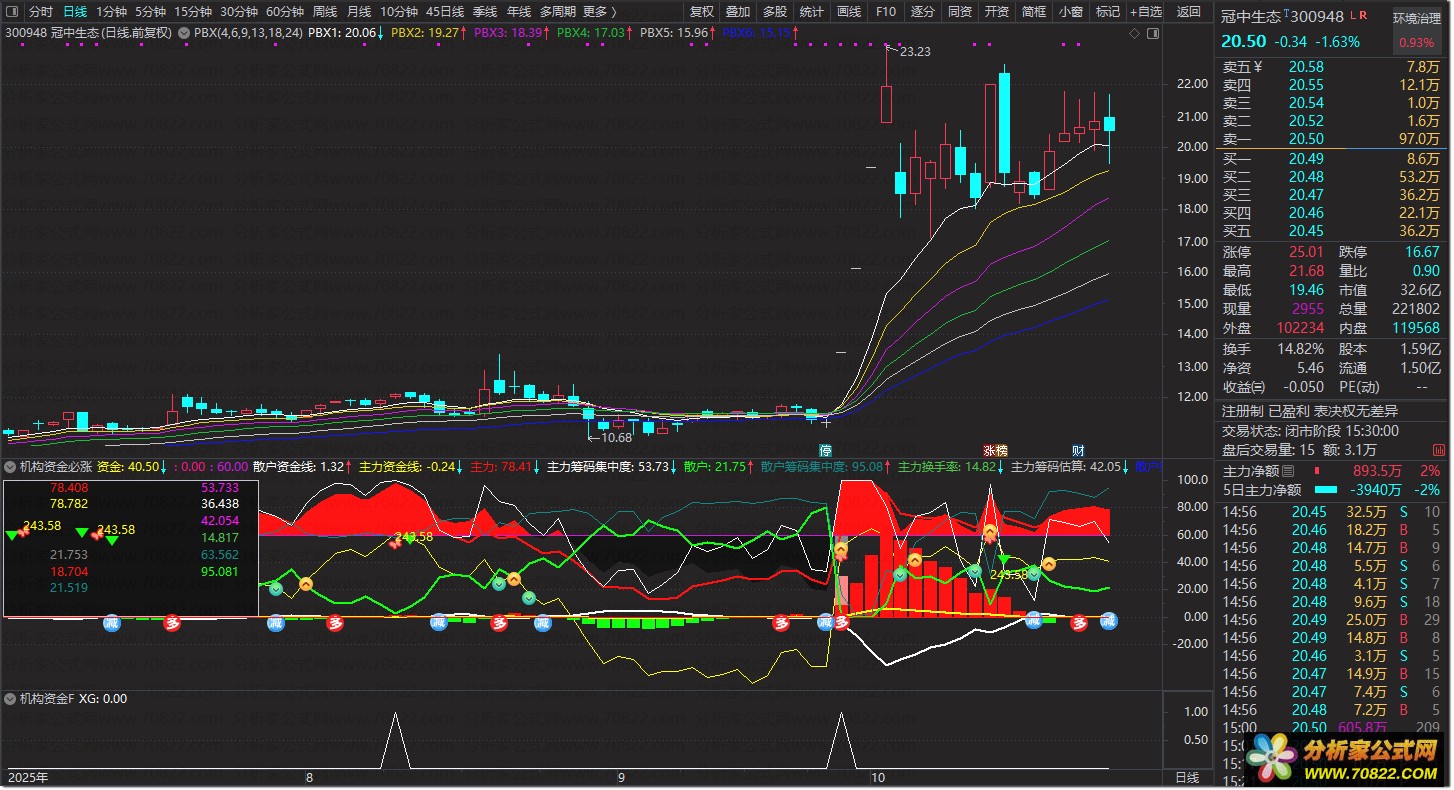Toggle 画线 drawing tools
The width and height of the screenshot is (1454, 790).
click(848, 12)
